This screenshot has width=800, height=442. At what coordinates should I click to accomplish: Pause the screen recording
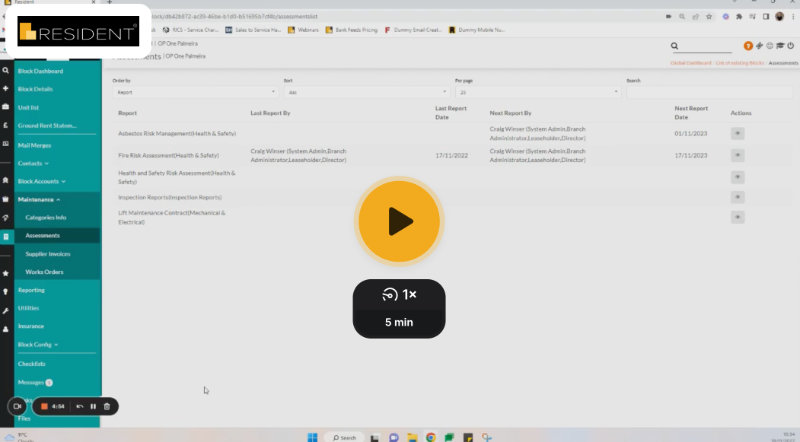(x=93, y=406)
